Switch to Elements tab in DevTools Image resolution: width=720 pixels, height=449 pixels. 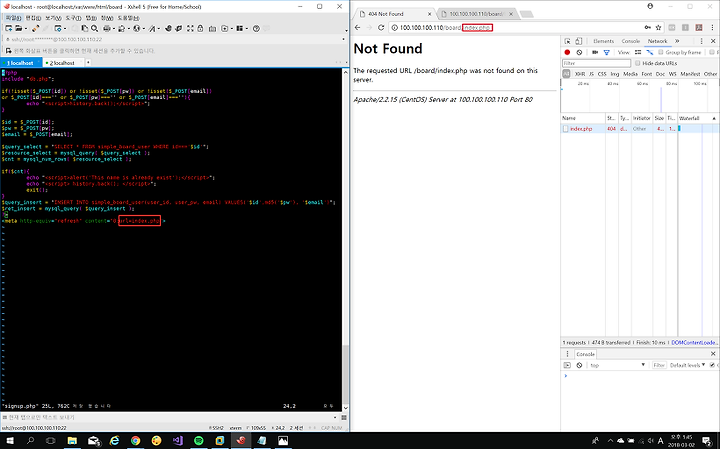pyautogui.click(x=603, y=41)
